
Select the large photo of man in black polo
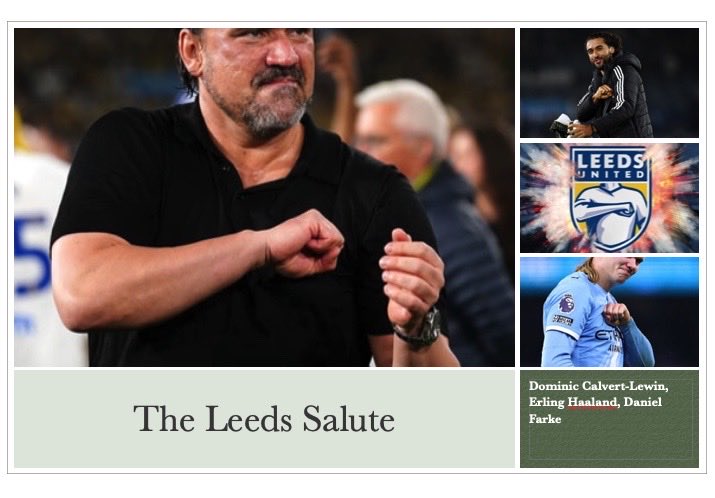click(264, 197)
